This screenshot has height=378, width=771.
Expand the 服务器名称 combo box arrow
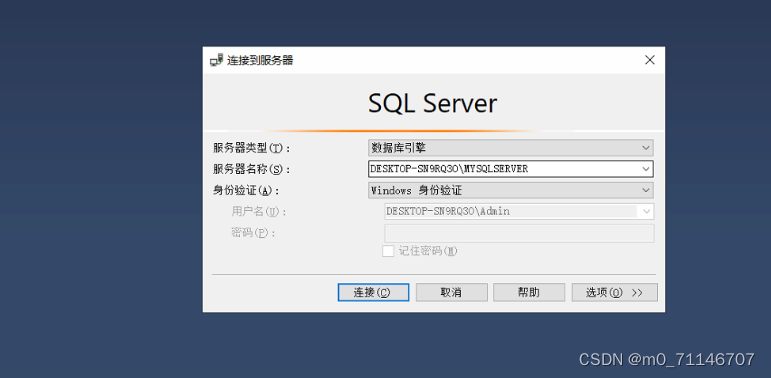pos(646,169)
